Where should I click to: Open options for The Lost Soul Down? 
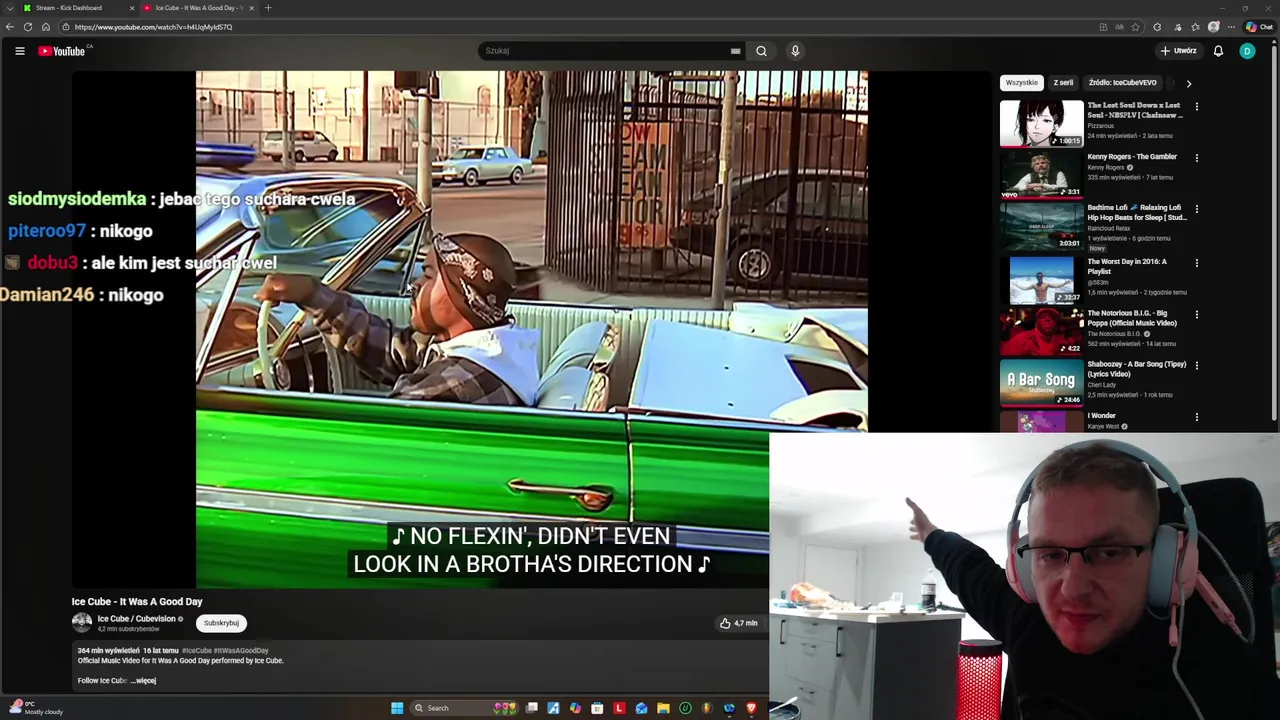click(1196, 106)
